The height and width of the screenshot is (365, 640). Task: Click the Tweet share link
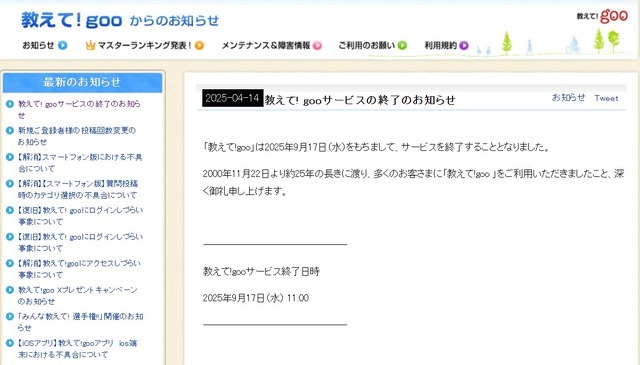pos(607,98)
